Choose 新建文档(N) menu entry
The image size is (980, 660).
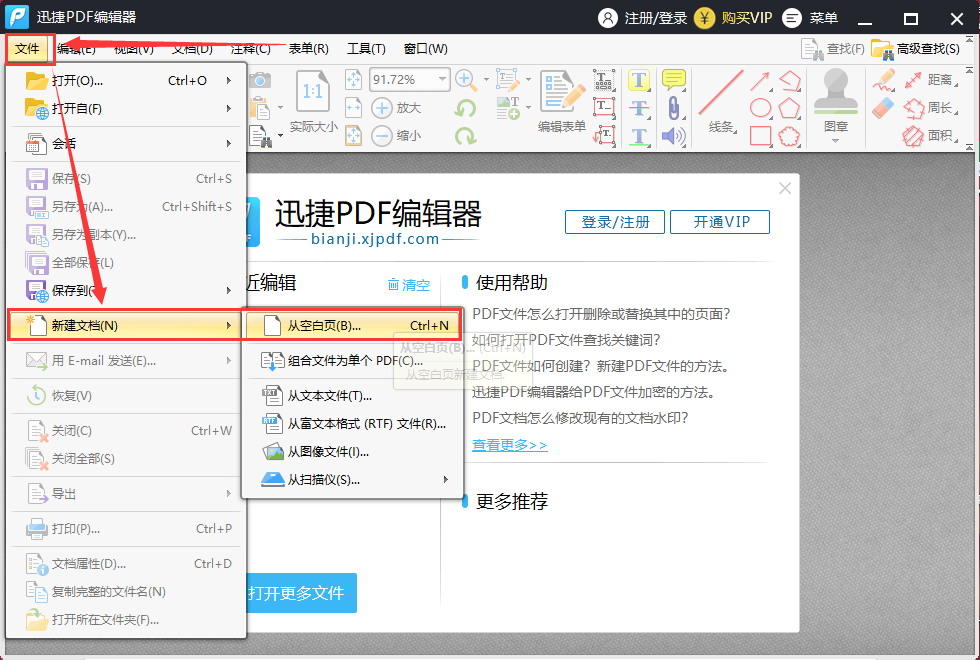point(125,325)
